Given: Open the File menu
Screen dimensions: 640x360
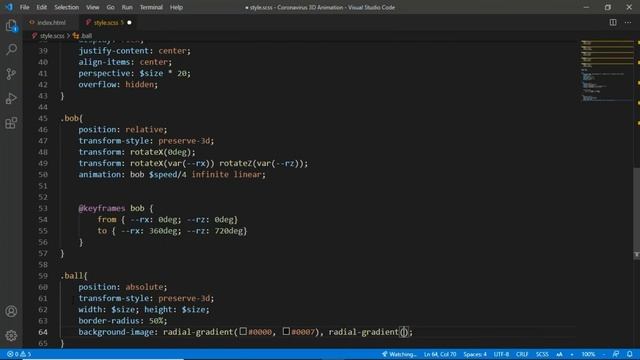Looking at the screenshot, I should (24, 7).
